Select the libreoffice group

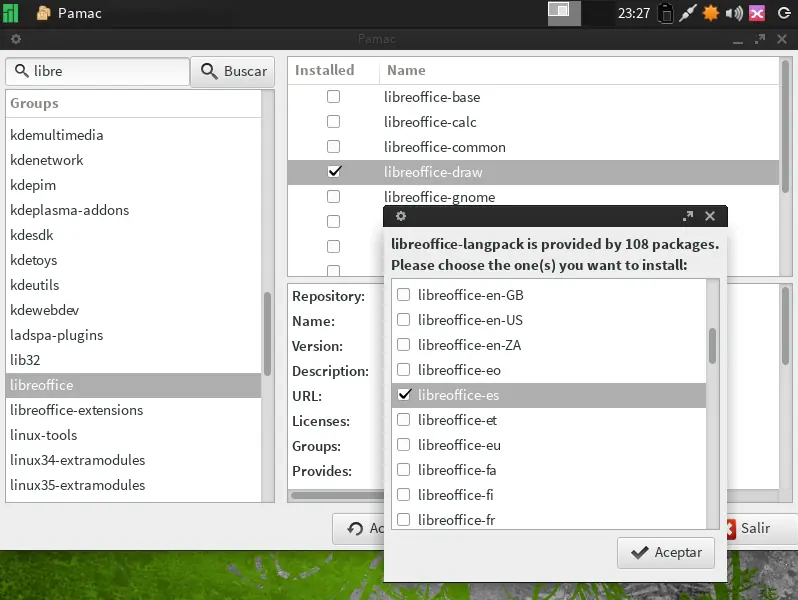133,385
